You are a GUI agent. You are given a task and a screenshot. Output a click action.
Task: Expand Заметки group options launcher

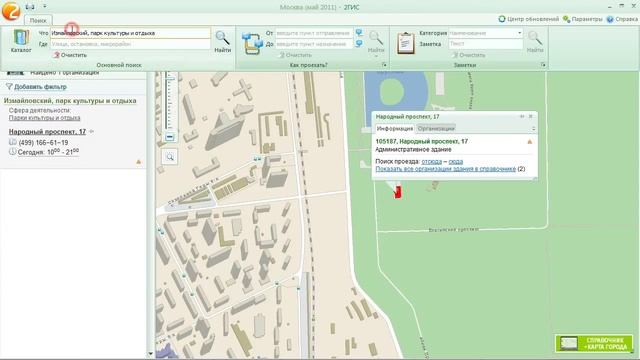(543, 65)
